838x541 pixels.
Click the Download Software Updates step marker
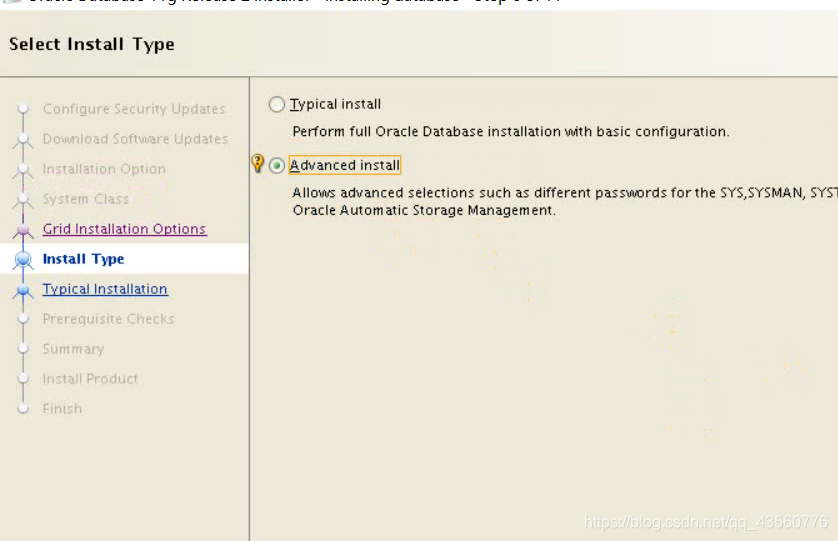pos(23,141)
